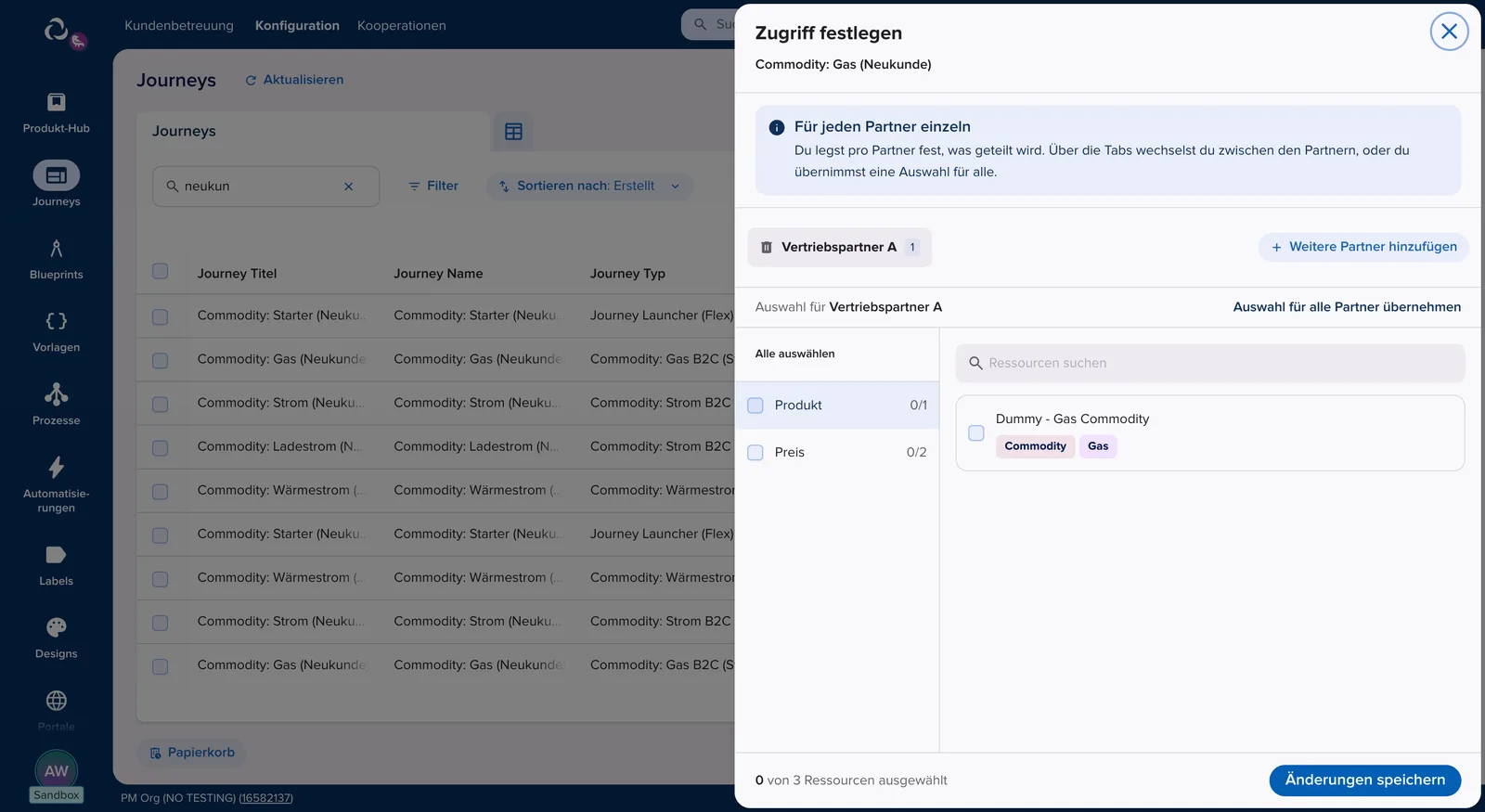Viewport: 1485px width, 812px height.
Task: Click the Gas tag on the resource card
Action: coord(1098,446)
